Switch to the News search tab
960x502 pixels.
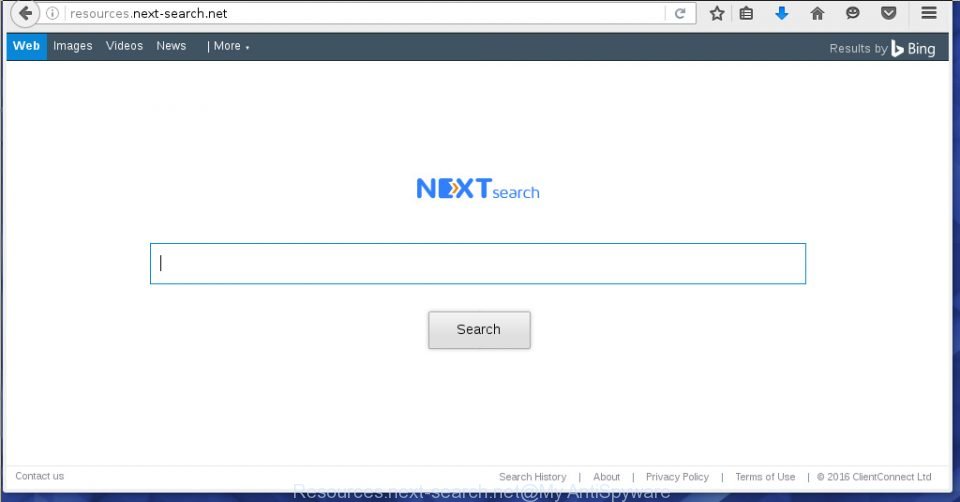pos(171,46)
